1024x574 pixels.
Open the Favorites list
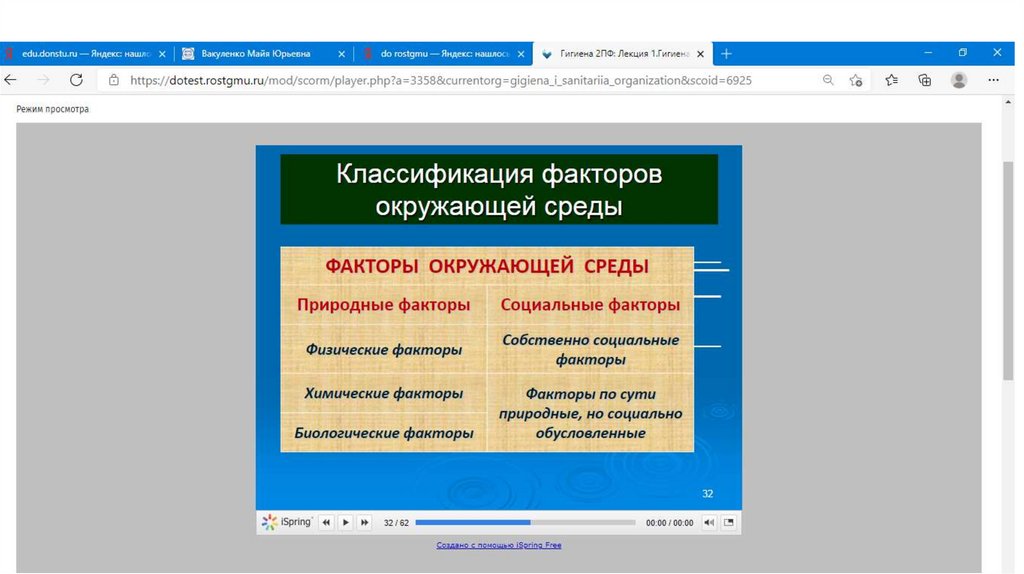(891, 80)
